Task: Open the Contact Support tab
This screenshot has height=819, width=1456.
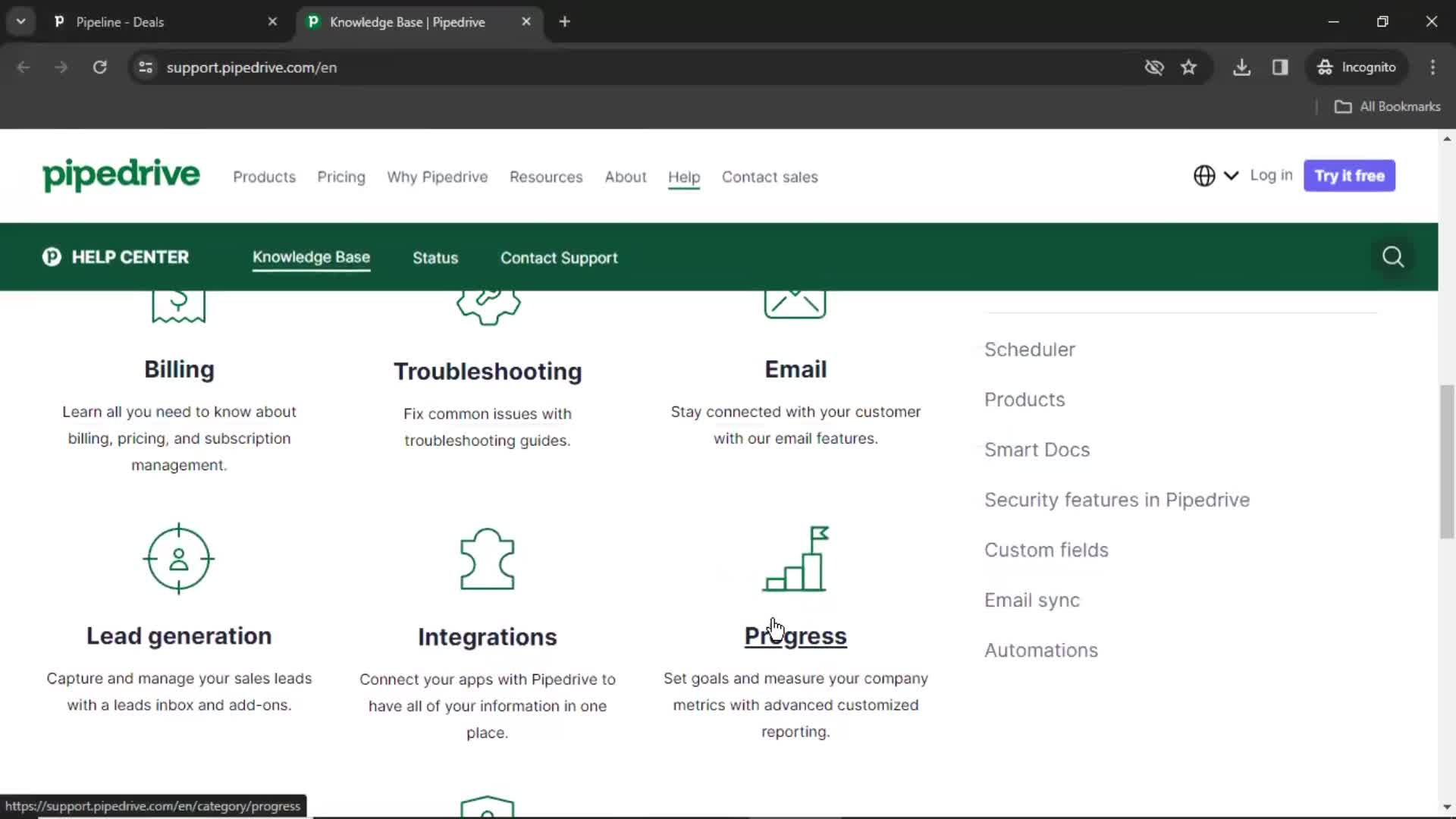Action: [559, 258]
